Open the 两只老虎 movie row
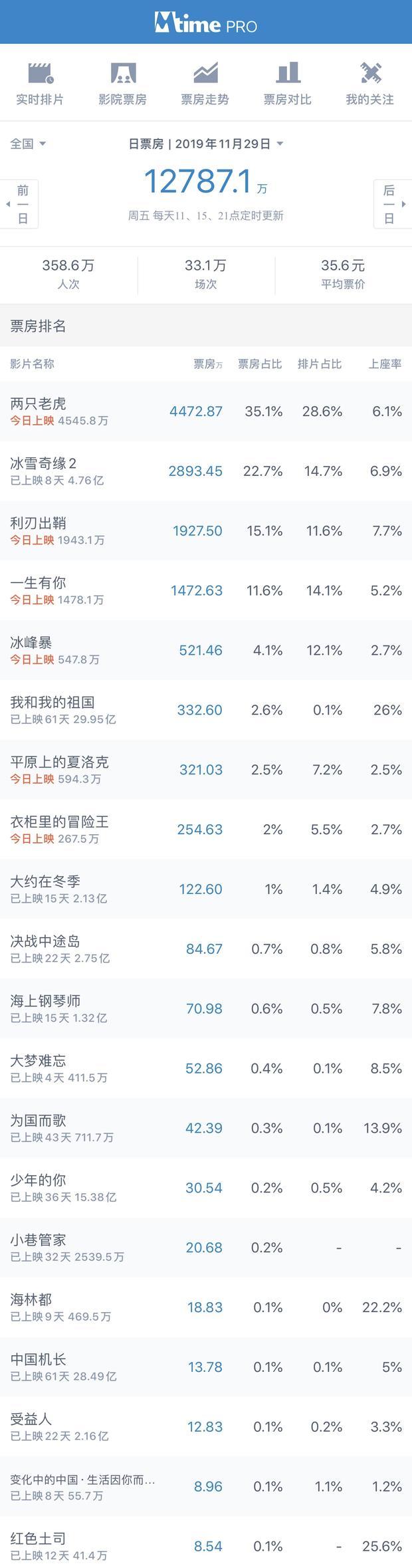The width and height of the screenshot is (412, 1568). point(206,411)
